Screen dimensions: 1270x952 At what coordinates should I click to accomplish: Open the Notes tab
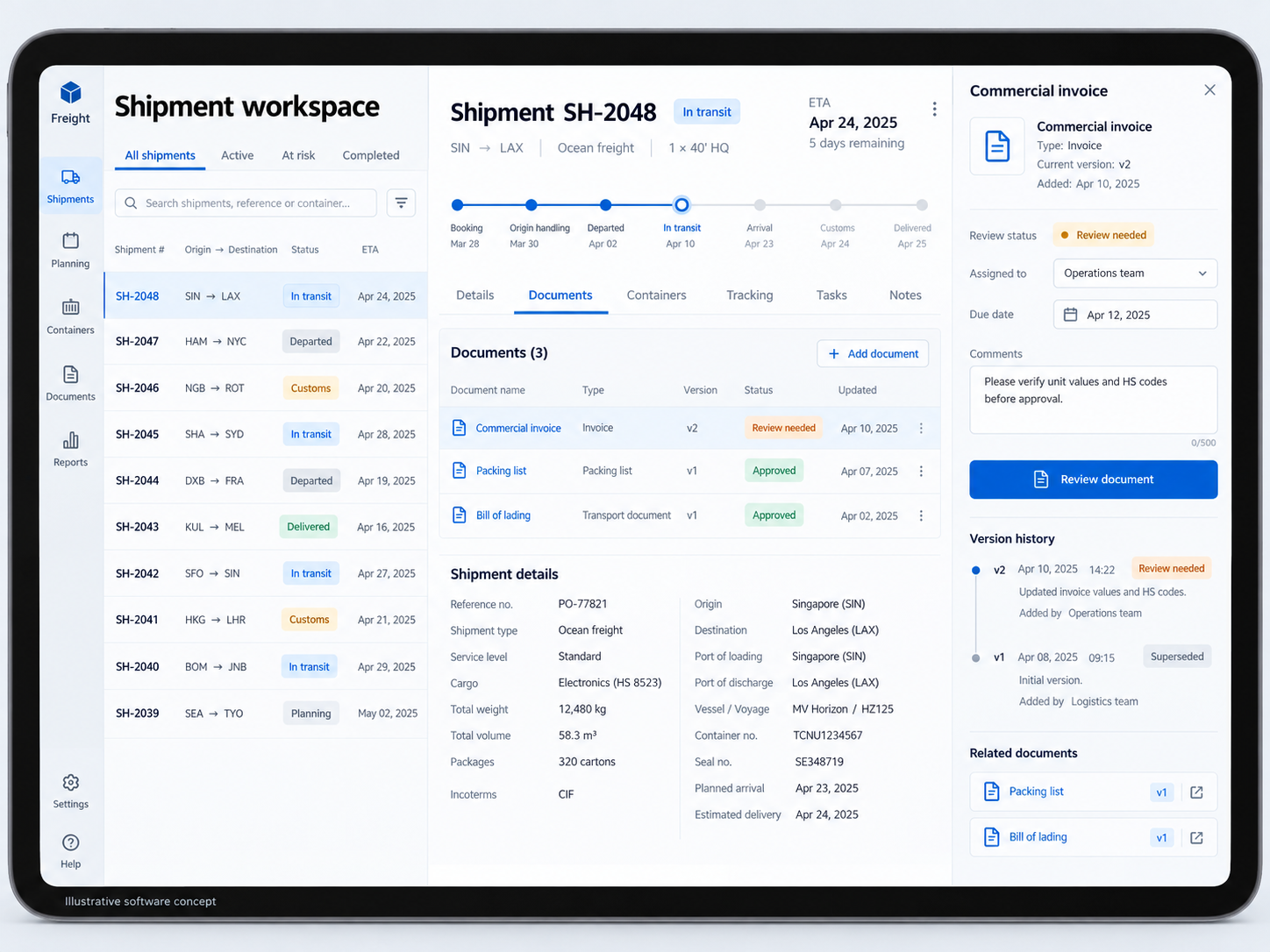905,295
